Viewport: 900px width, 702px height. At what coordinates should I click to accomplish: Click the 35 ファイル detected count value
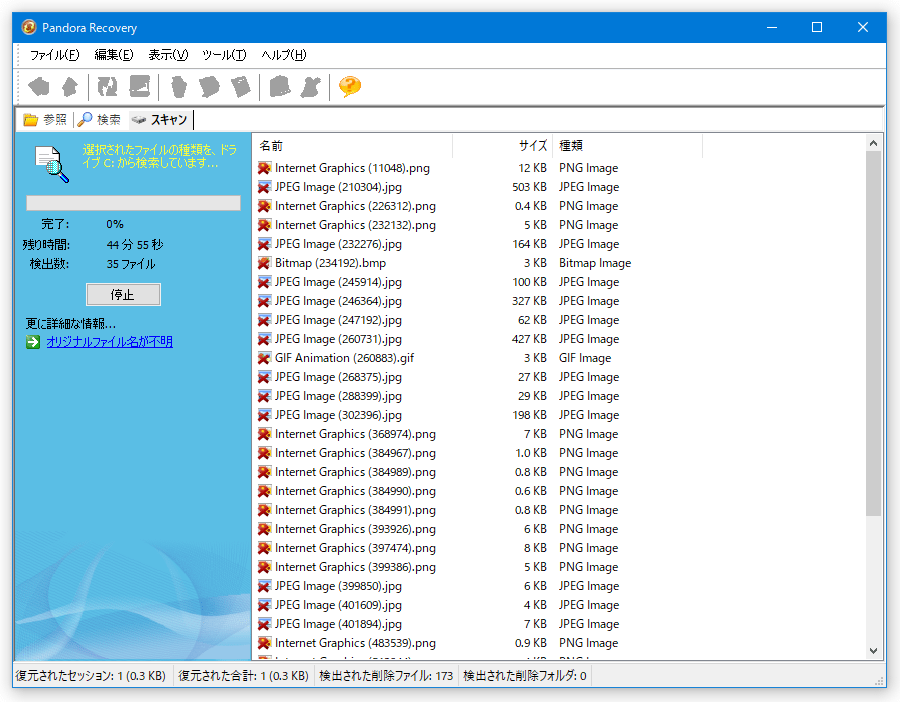tap(131, 264)
